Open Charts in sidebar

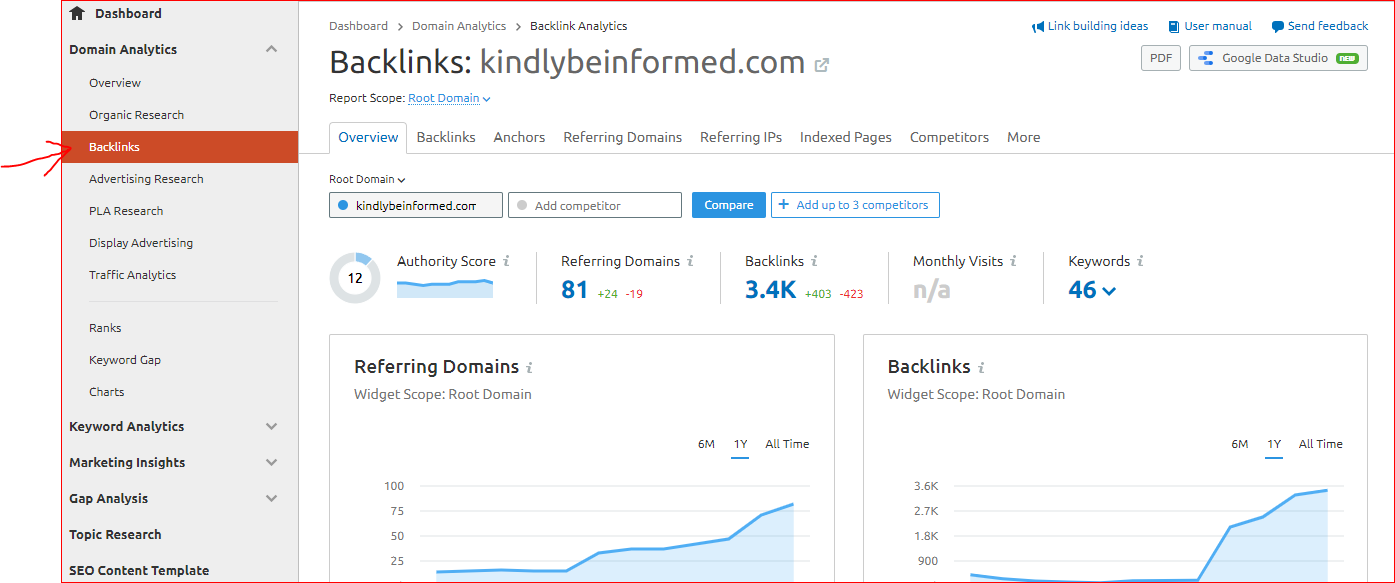[106, 392]
